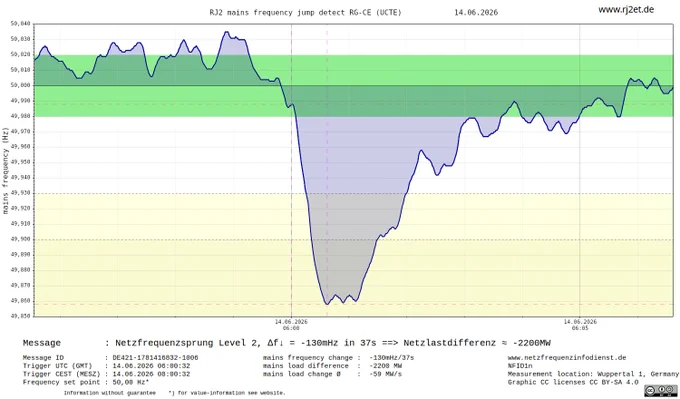Click the 'mains load difference' label
This screenshot has height=399, width=680.
coord(305,366)
